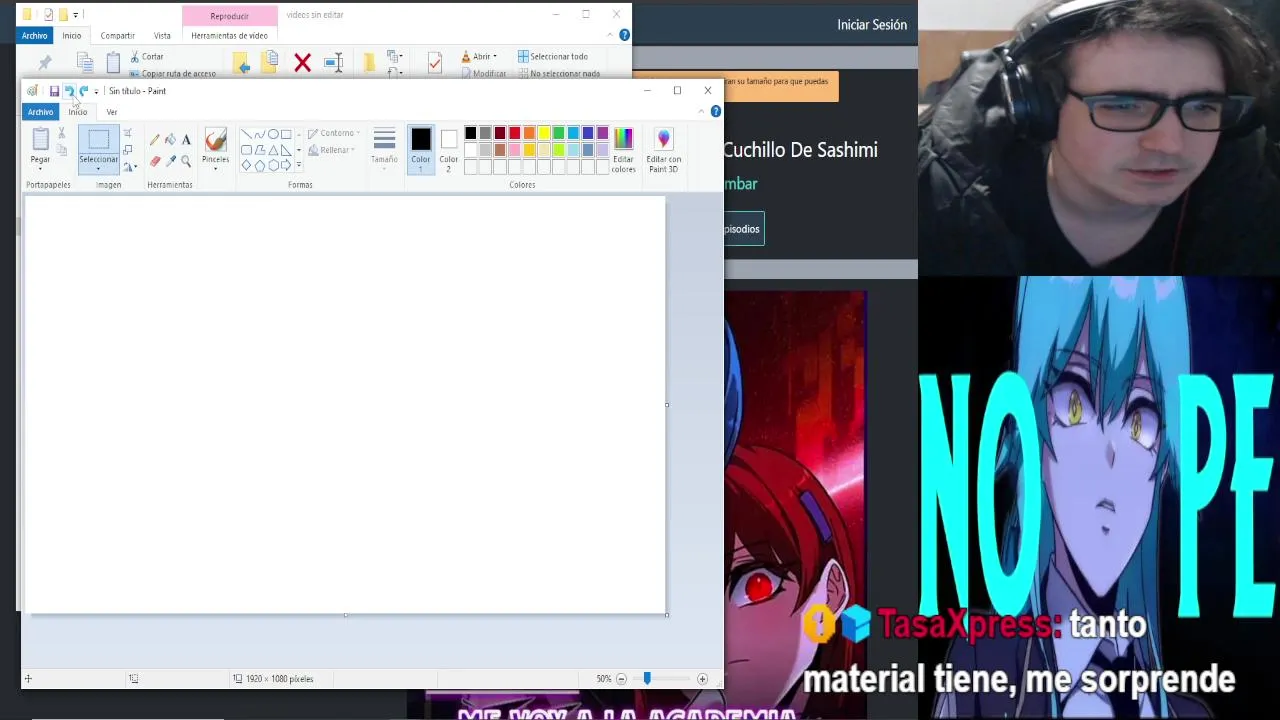The height and width of the screenshot is (720, 1280).
Task: Select the Text tool in Paint
Action: (x=186, y=140)
